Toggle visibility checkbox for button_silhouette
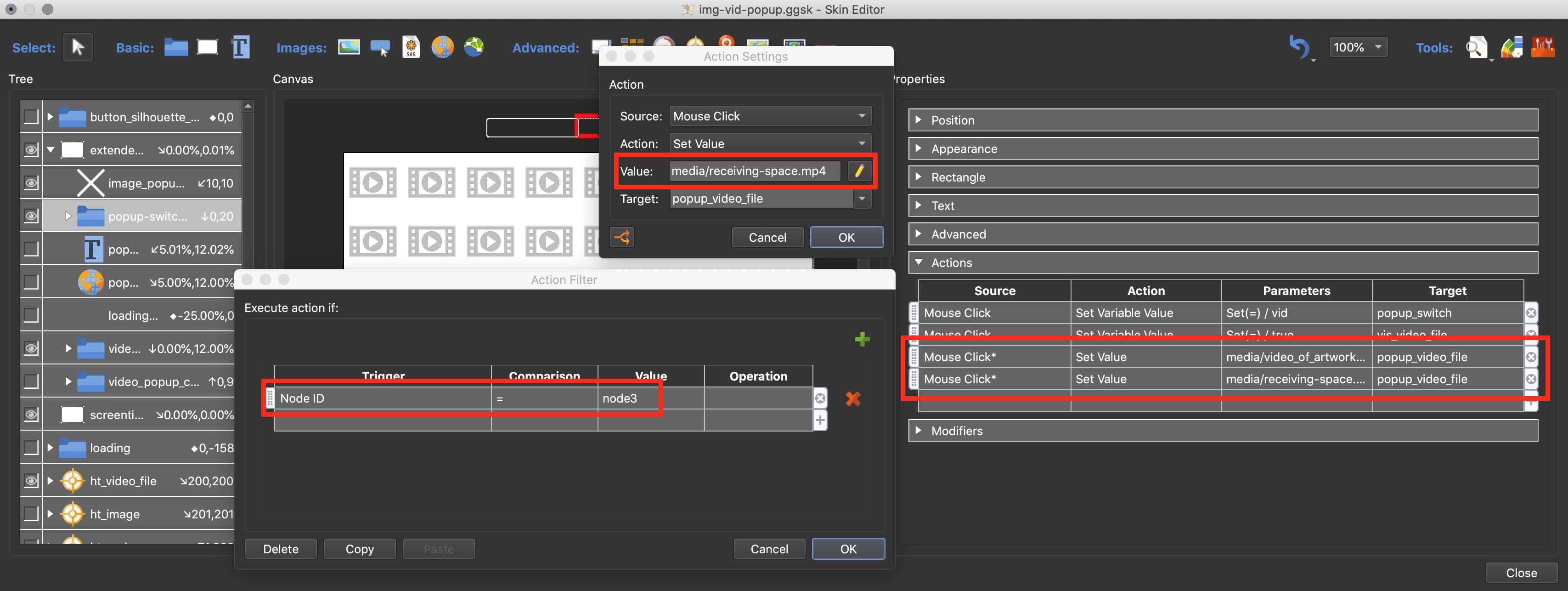Screen dimensions: 1568x591 pyautogui.click(x=30, y=116)
